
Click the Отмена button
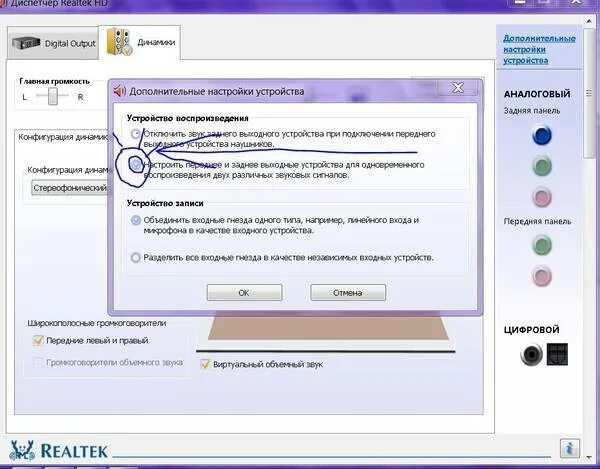pos(348,293)
